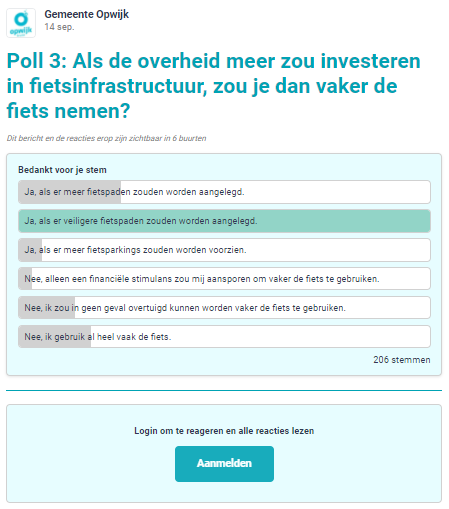
Task: Open the 14 sep. post date
Action: pyautogui.click(x=59, y=27)
